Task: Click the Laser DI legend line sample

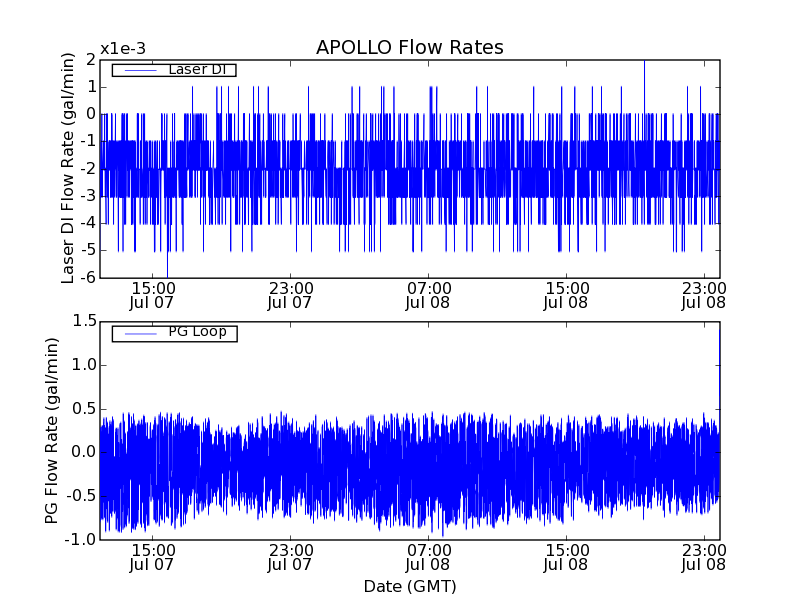Action: point(140,69)
